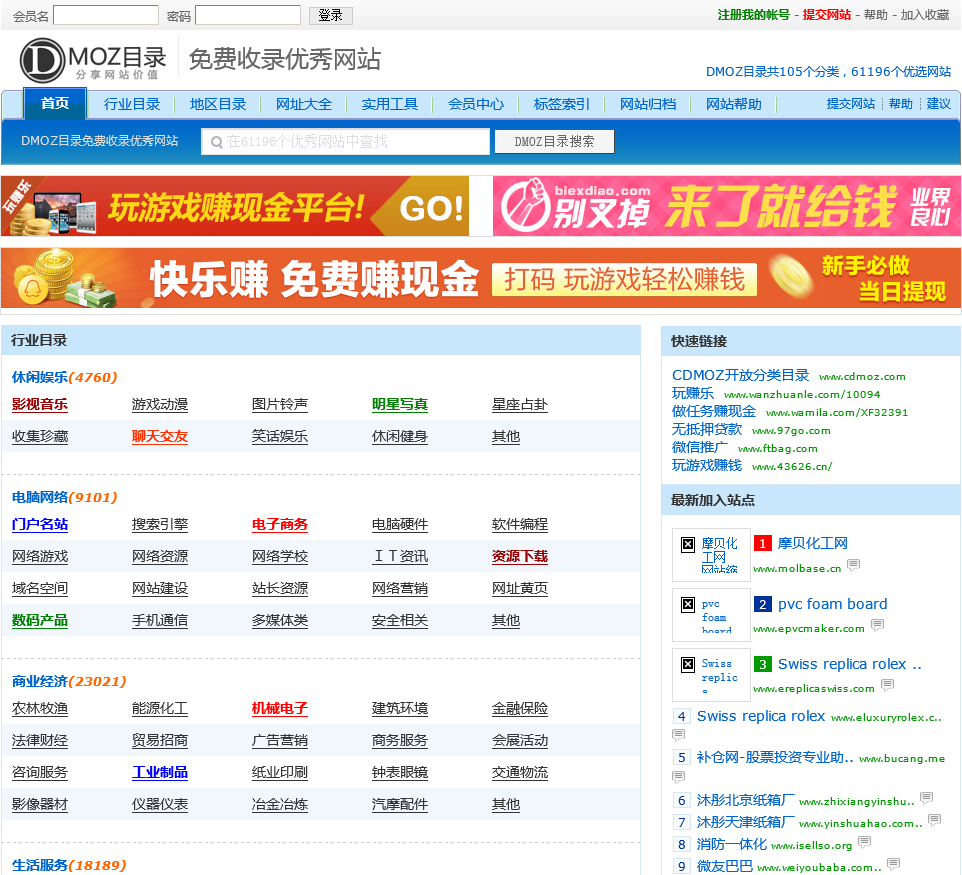Open comment bubble icon next to www.epvcmaker.com
962x875 pixels.
[x=877, y=625]
